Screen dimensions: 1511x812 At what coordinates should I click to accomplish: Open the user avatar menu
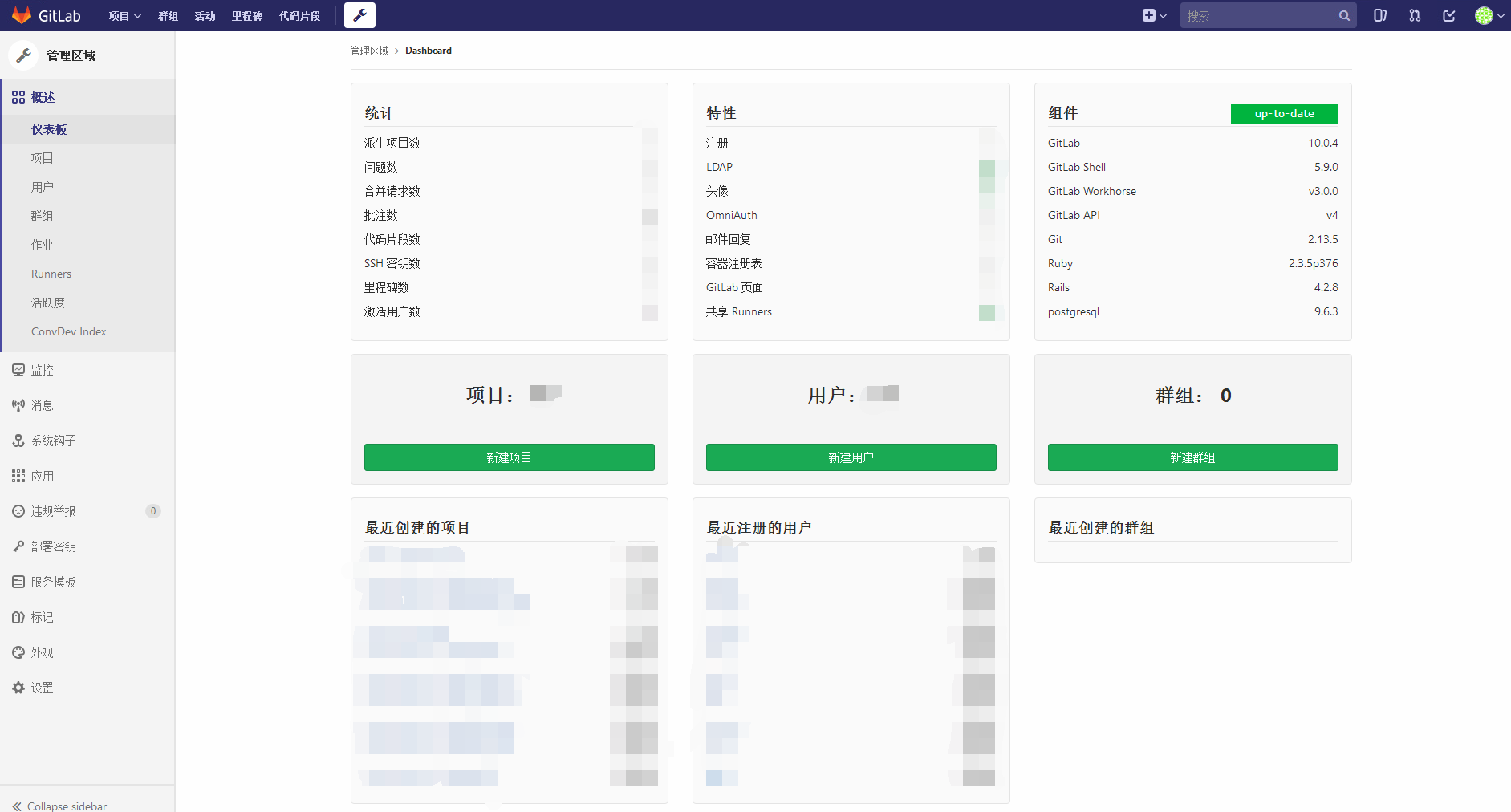click(1489, 15)
